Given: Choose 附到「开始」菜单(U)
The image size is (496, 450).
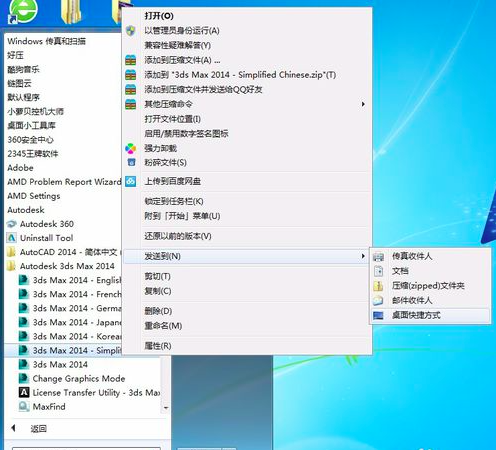Looking at the screenshot, I should [182, 216].
